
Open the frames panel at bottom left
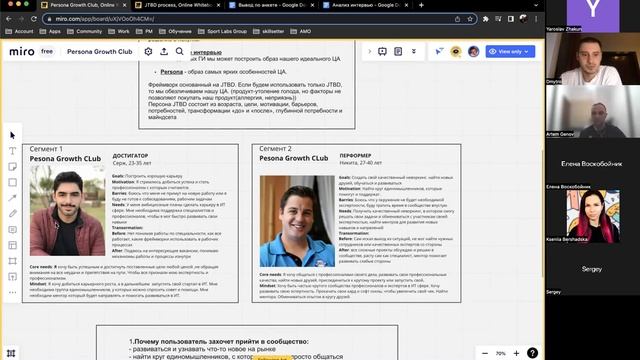(x=11, y=353)
